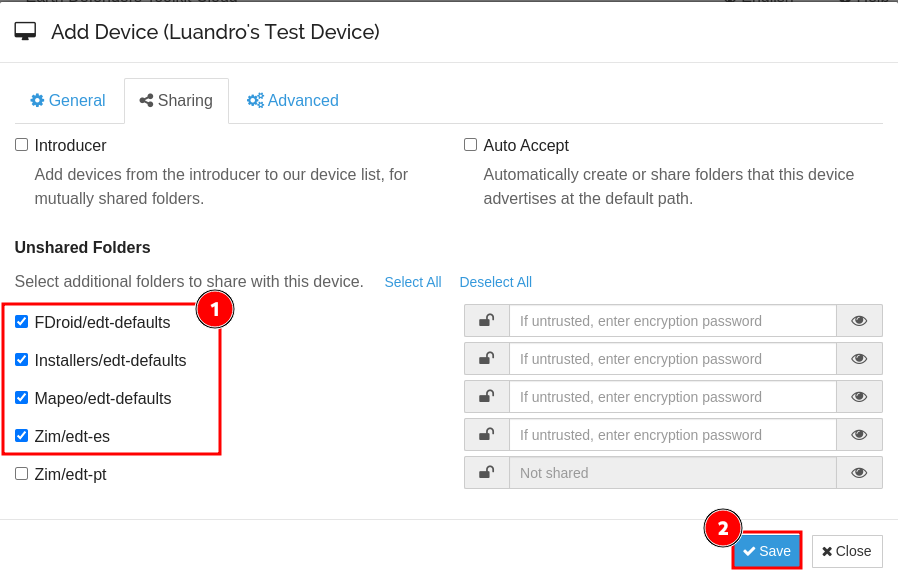Screen dimensions: 898x581
Task: Click the unlock icon beside Zim/edt-es
Action: tap(486, 435)
